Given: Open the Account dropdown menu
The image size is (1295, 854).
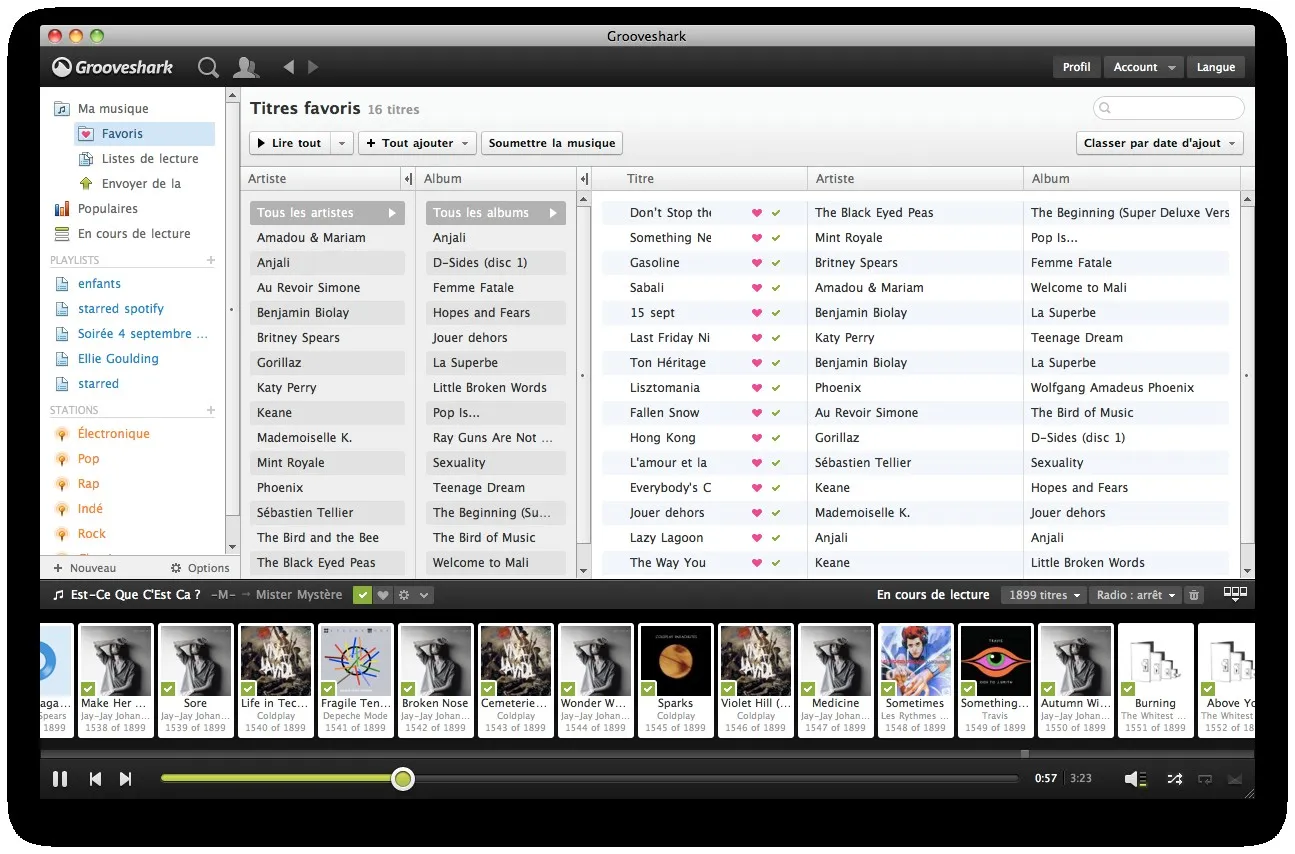Looking at the screenshot, I should click(x=1144, y=67).
